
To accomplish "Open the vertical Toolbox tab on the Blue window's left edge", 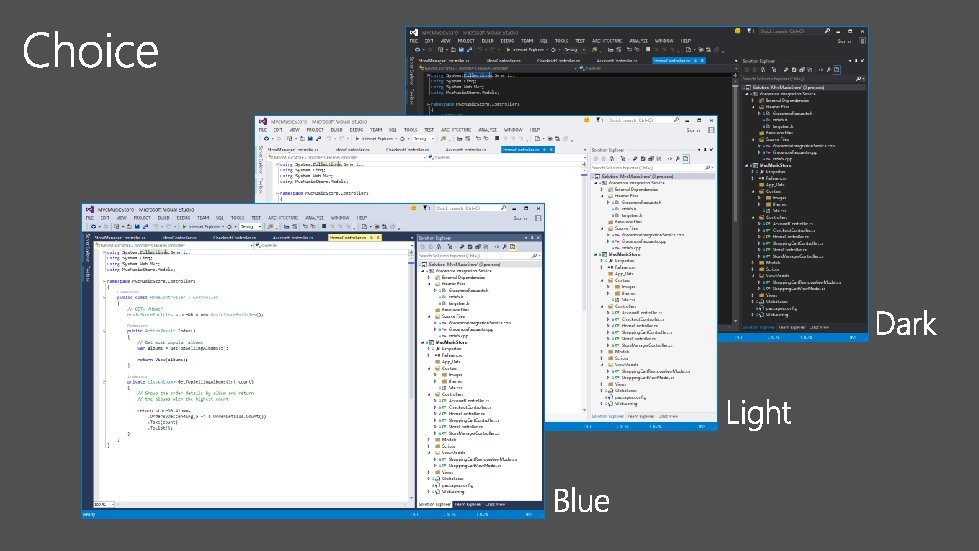I will click(87, 273).
